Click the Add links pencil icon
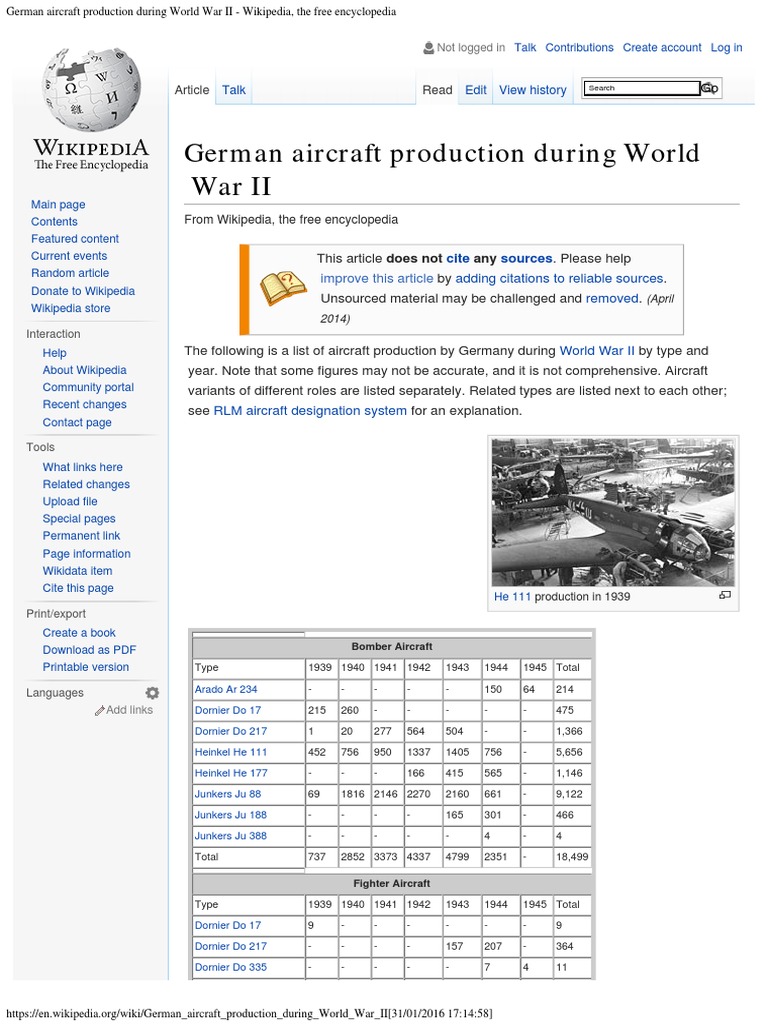The height and width of the screenshot is (1024, 768). (x=99, y=710)
